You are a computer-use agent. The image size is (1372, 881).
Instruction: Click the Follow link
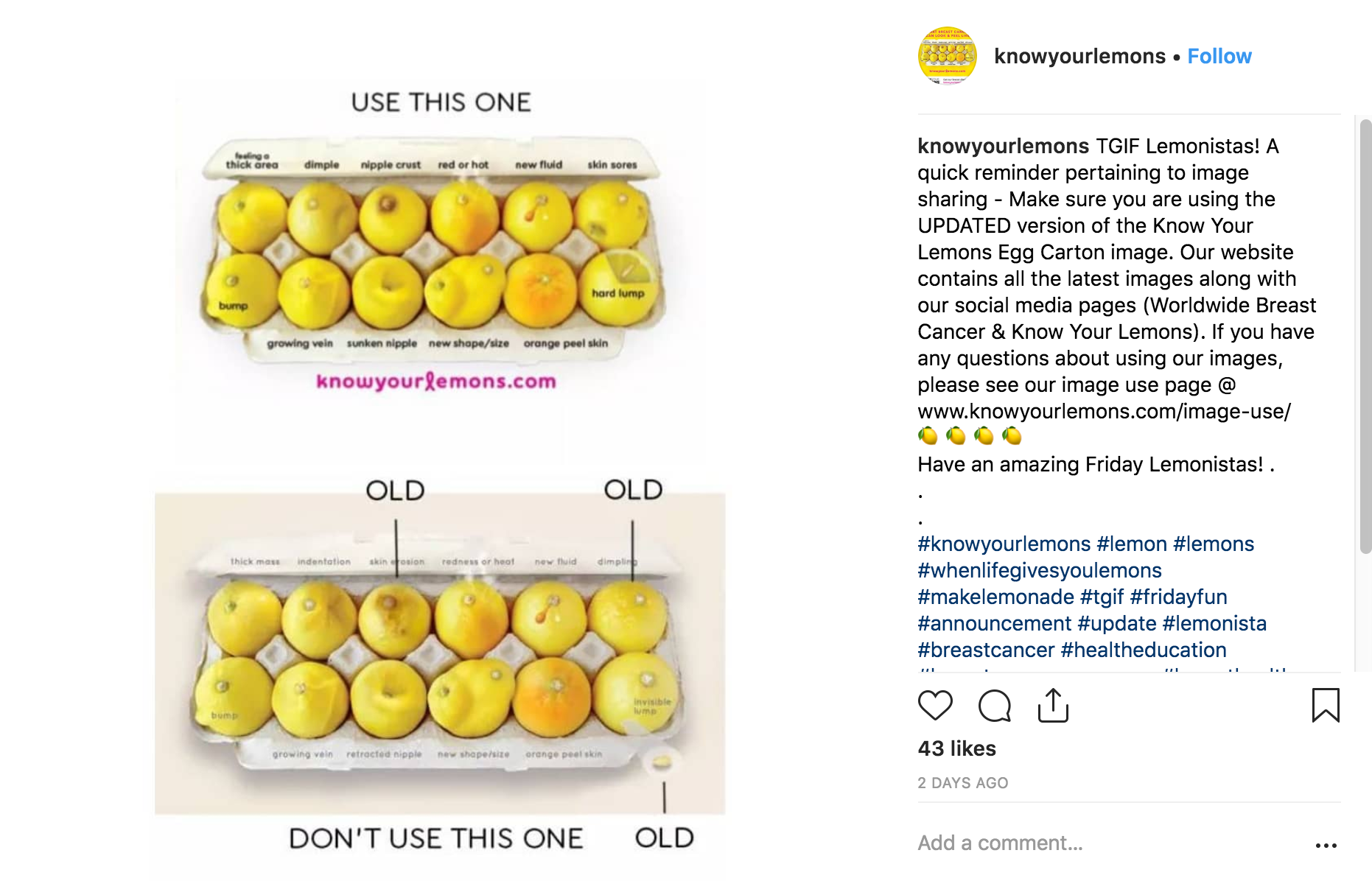point(1219,55)
